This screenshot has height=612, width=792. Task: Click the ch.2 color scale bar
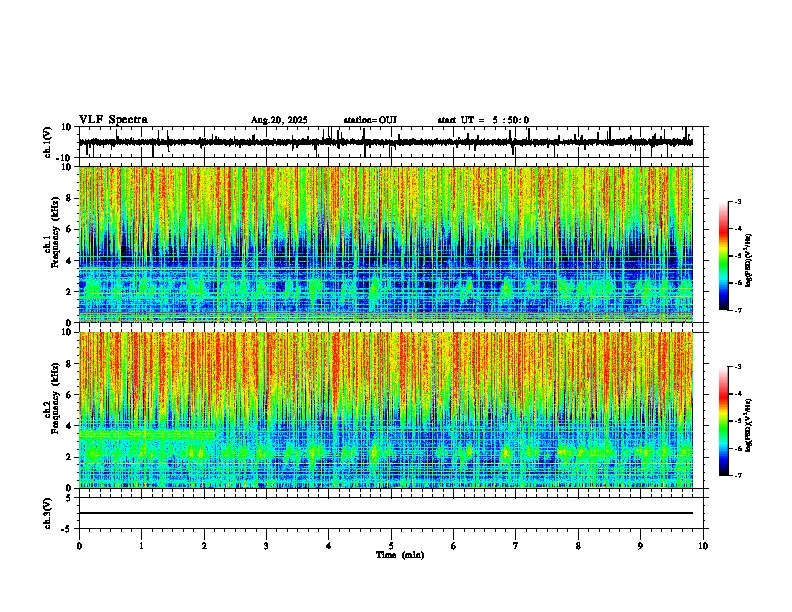724,421
